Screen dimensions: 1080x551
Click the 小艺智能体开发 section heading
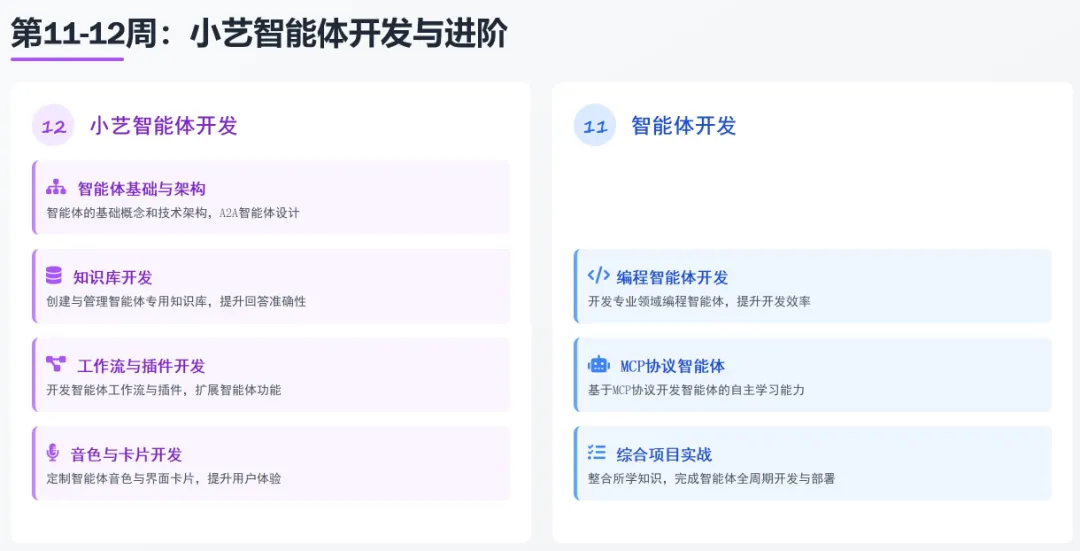click(164, 125)
